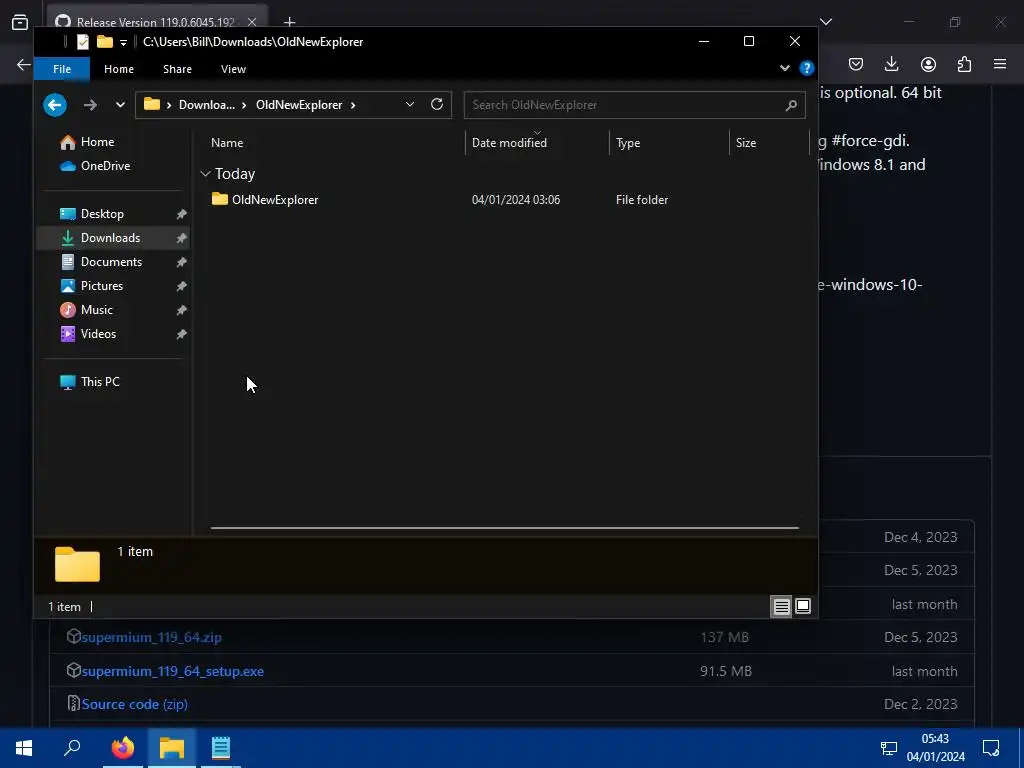Open Explorer help question mark icon

(x=807, y=68)
